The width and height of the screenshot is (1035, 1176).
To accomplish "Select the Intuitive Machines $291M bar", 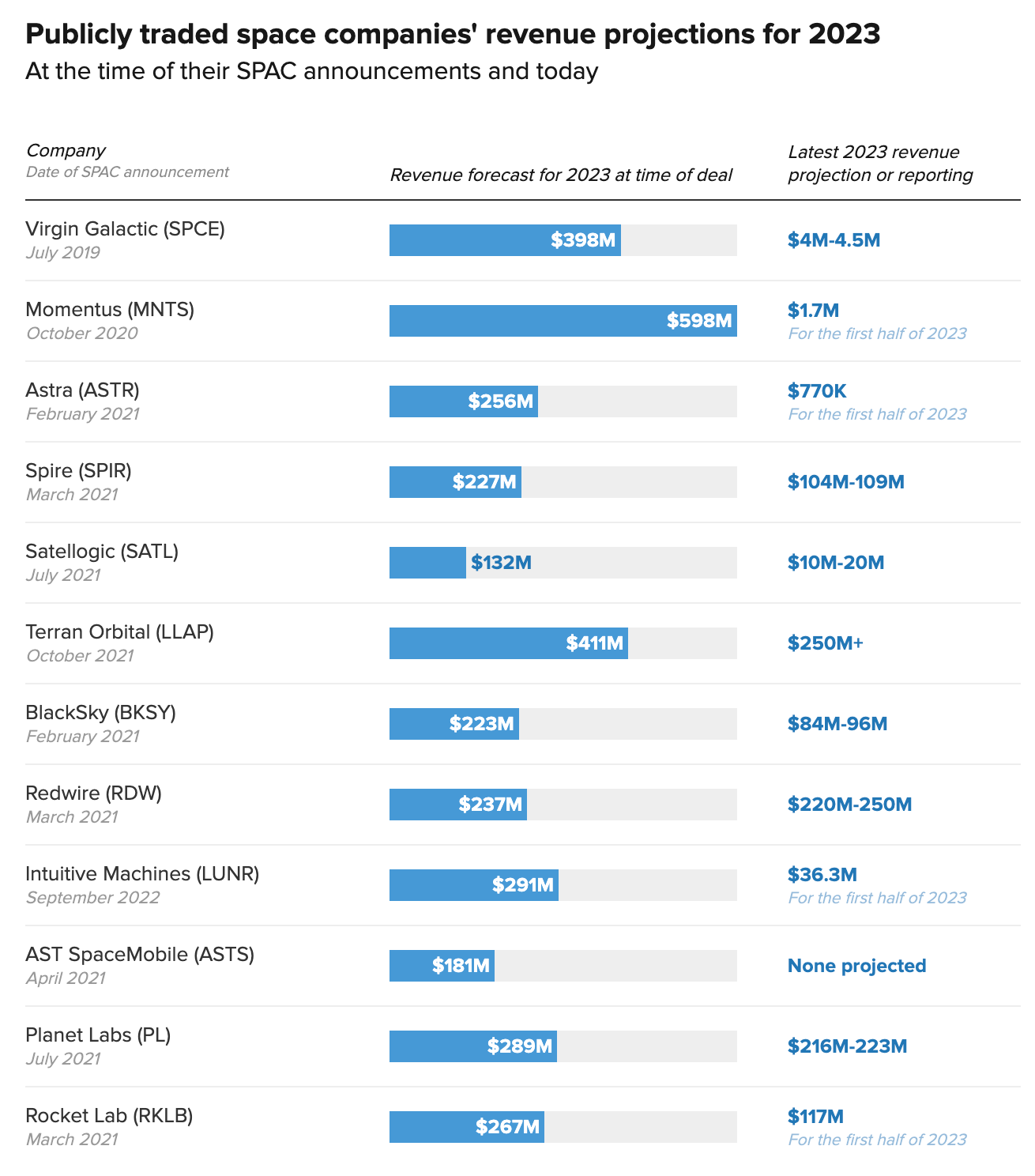I will pyautogui.click(x=473, y=885).
